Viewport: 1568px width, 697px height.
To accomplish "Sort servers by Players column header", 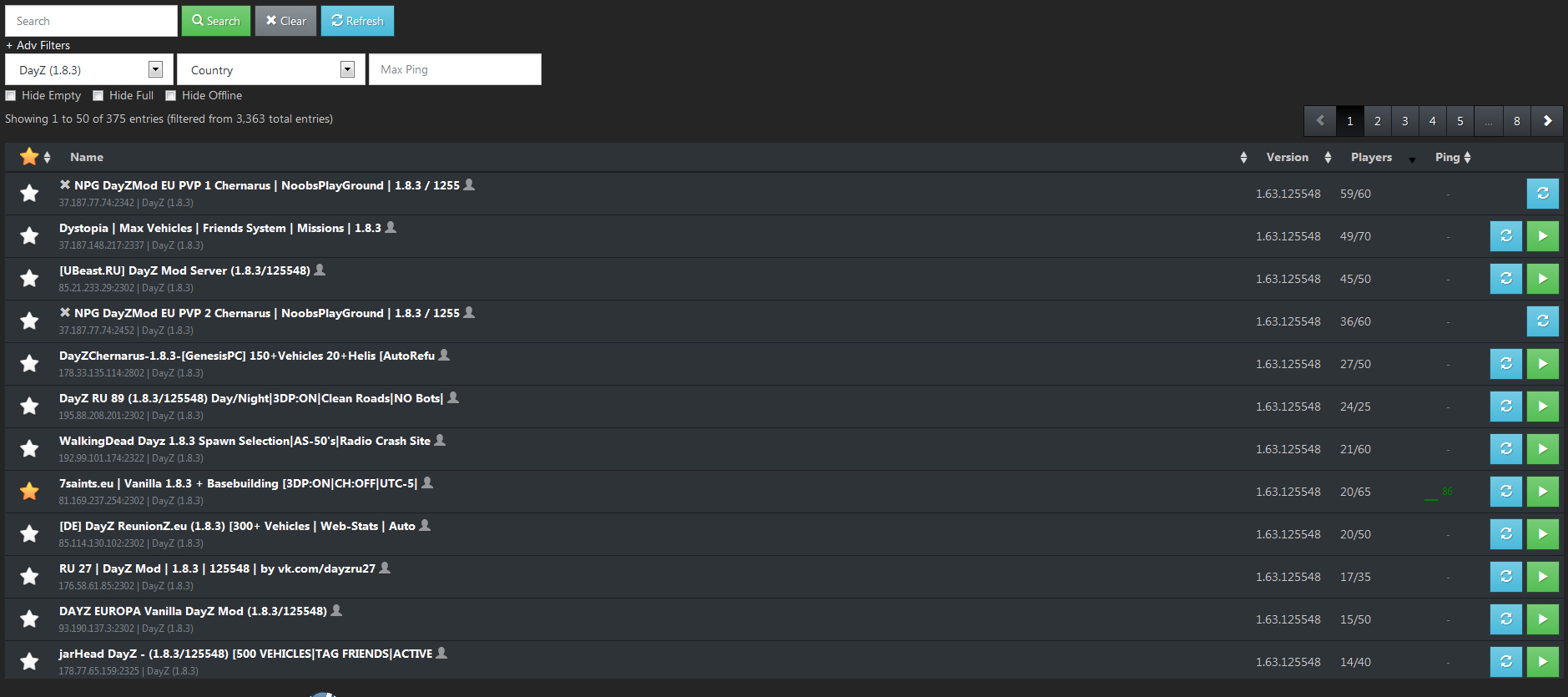I will tap(1372, 157).
